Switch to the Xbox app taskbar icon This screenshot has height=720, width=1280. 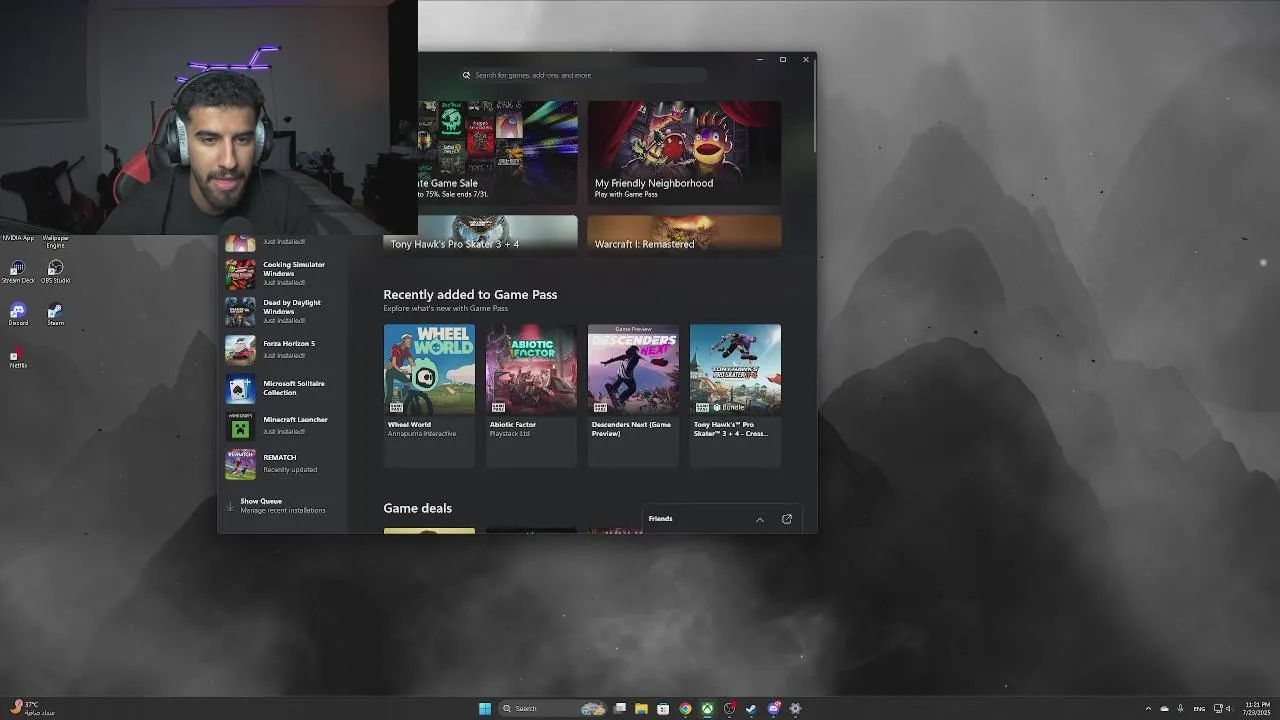point(707,708)
